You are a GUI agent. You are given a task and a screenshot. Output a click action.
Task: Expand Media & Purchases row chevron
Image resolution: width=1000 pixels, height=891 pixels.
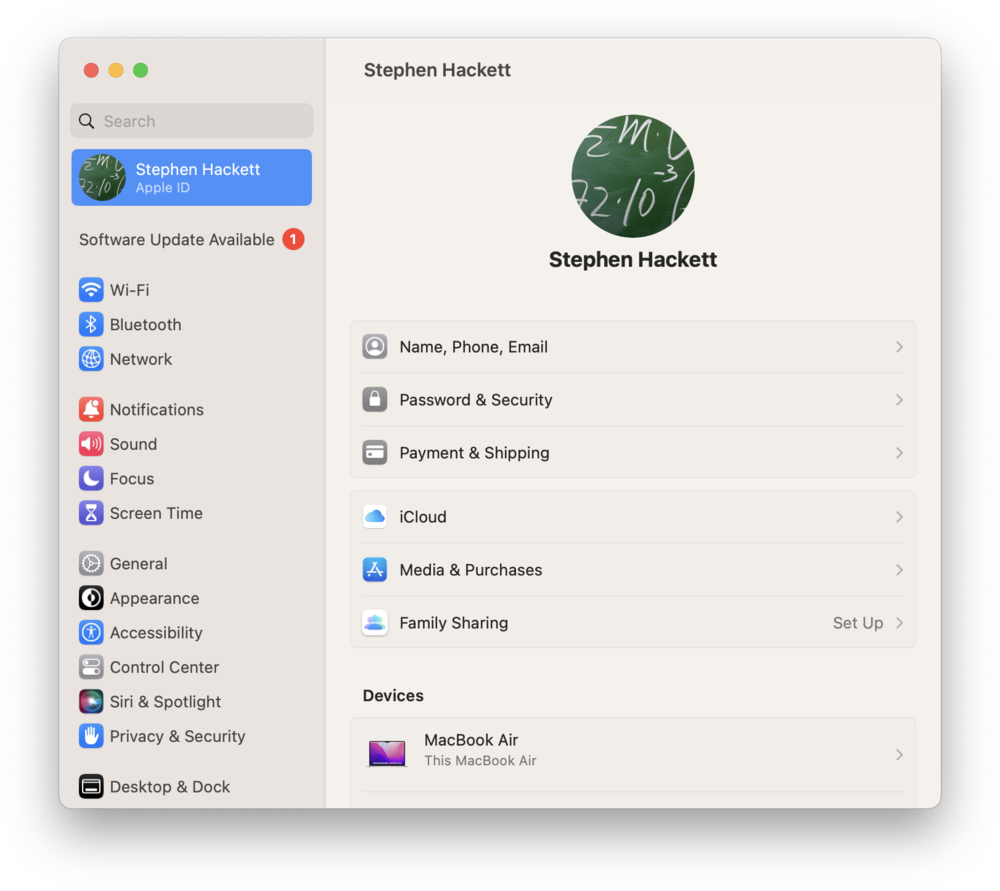pos(899,569)
